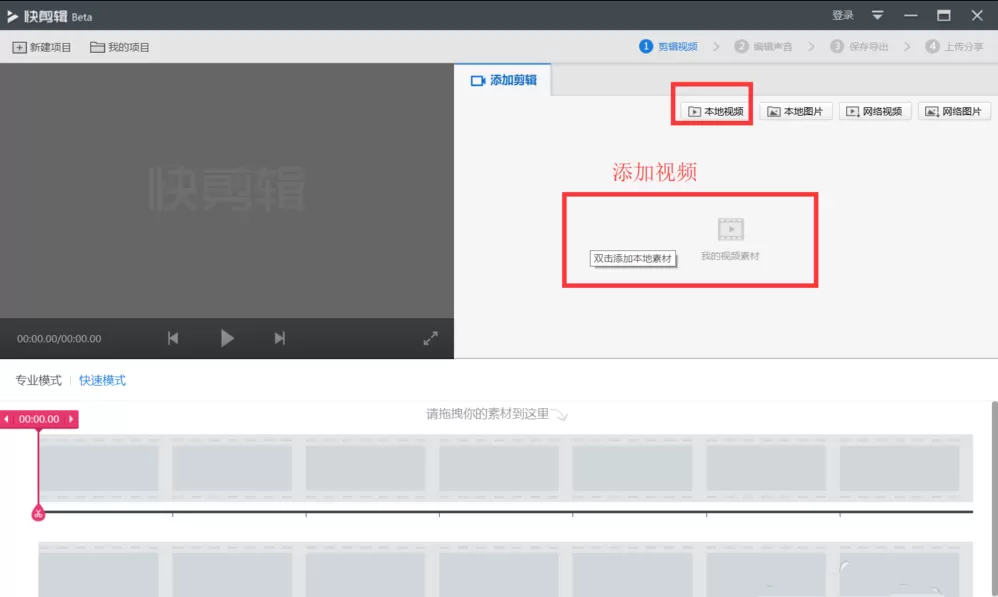The height and width of the screenshot is (597, 998).
Task: Open 我的项目 folder
Action: (120, 47)
